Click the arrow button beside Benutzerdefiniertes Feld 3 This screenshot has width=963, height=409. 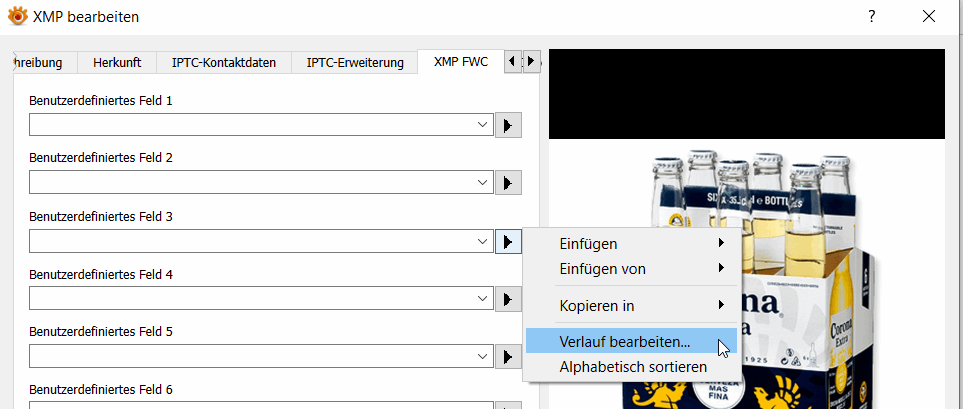click(509, 241)
